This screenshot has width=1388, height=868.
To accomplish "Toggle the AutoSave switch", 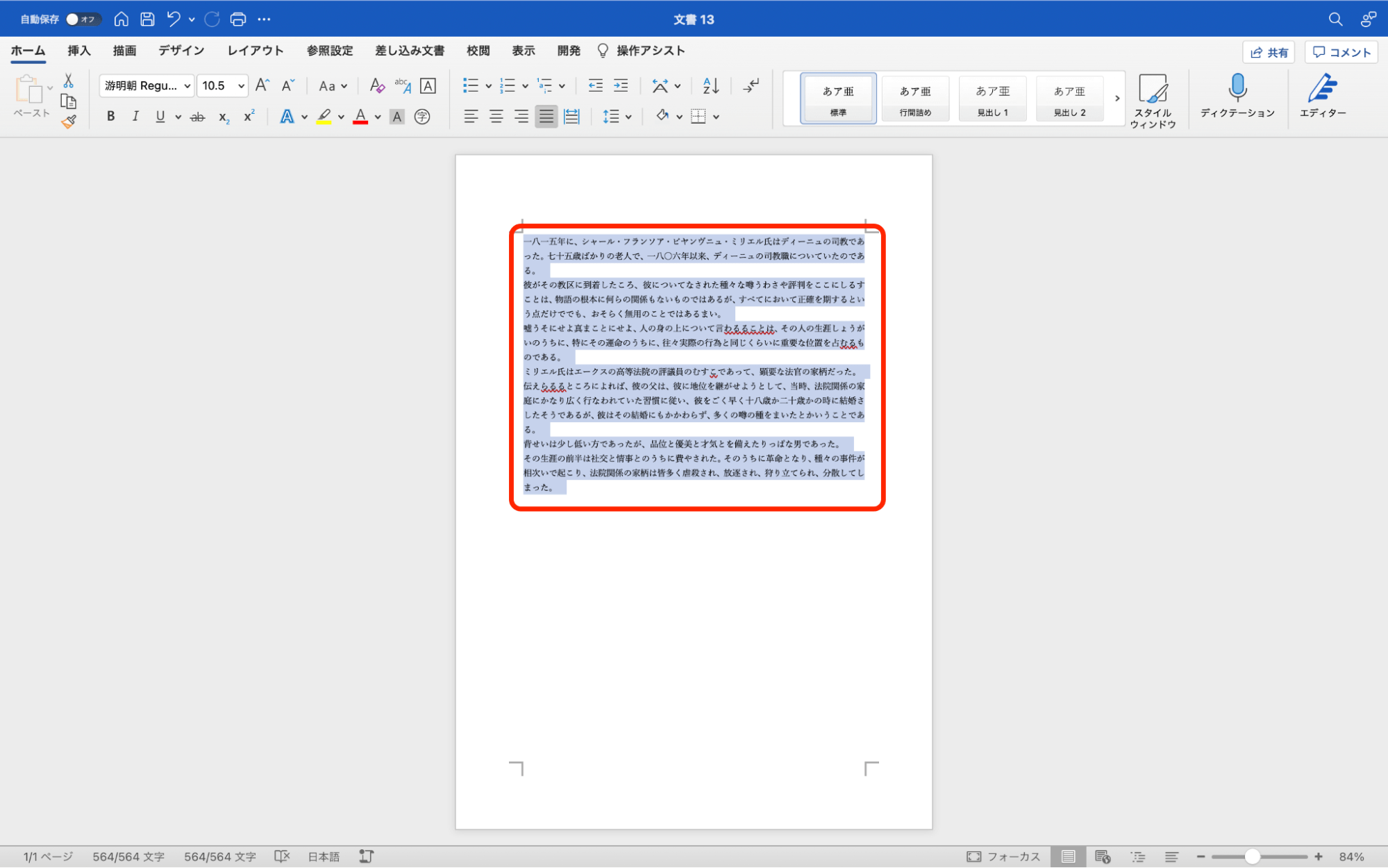I will 83,19.
